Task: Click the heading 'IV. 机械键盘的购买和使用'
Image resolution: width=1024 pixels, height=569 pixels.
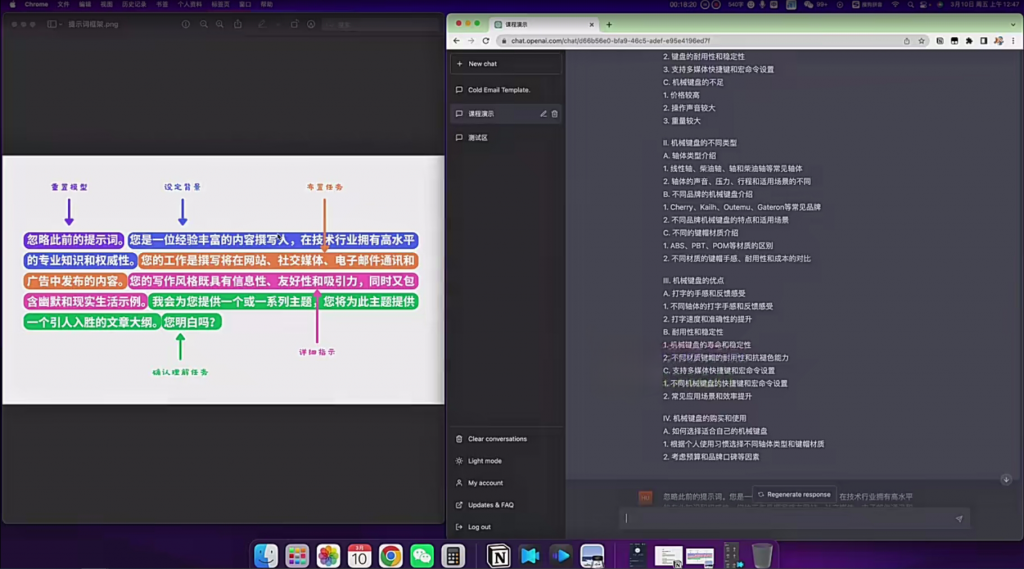Action: click(705, 418)
